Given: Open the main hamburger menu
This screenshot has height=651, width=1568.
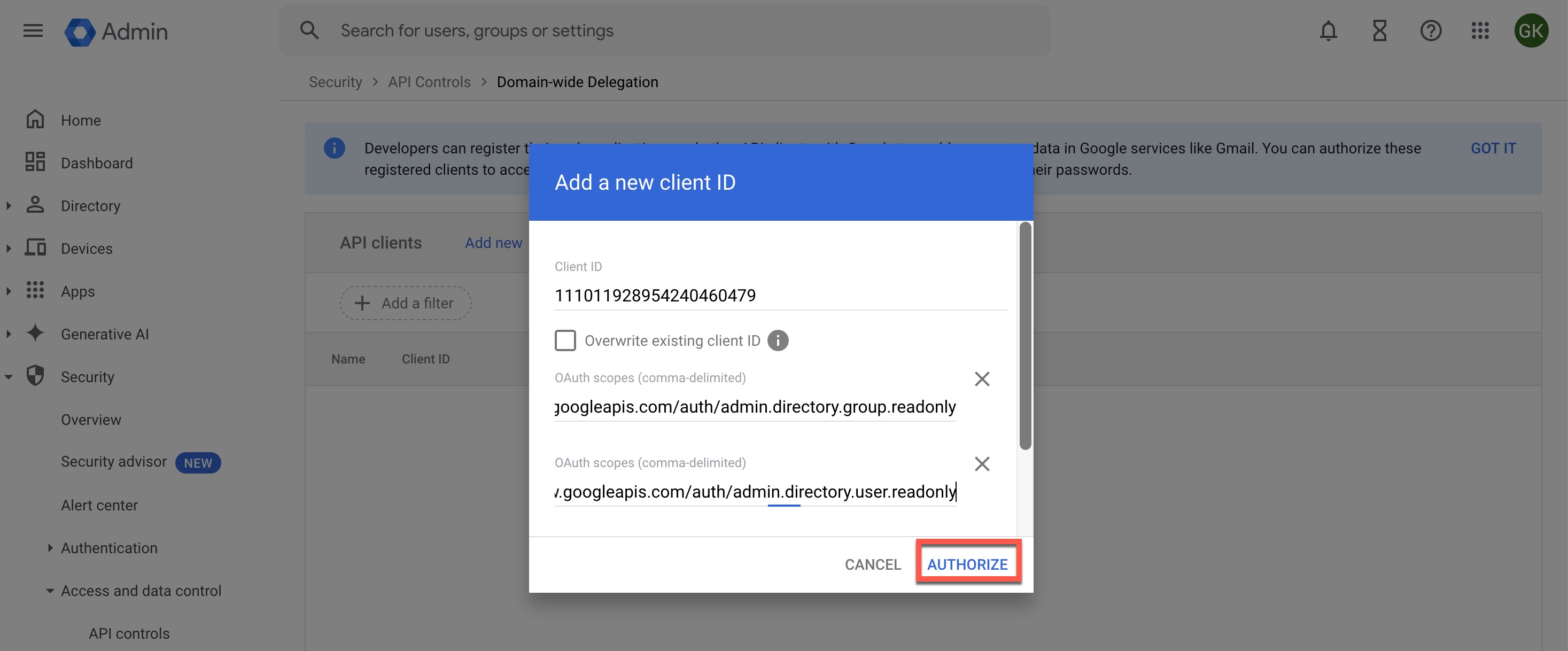Looking at the screenshot, I should click(x=33, y=30).
